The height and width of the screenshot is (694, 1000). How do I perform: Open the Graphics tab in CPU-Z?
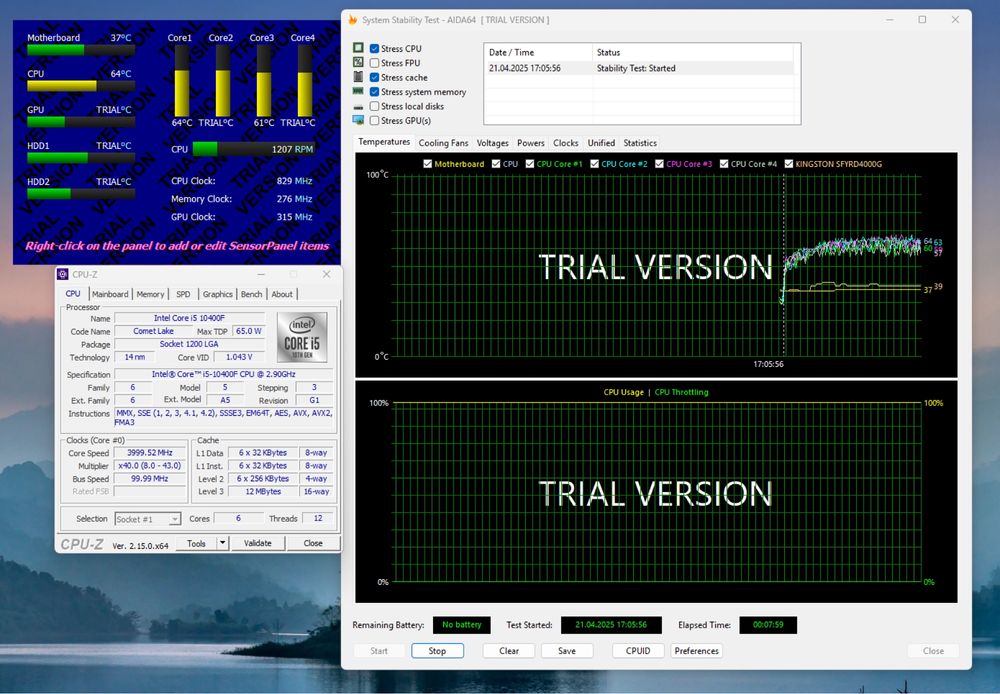pyautogui.click(x=217, y=294)
